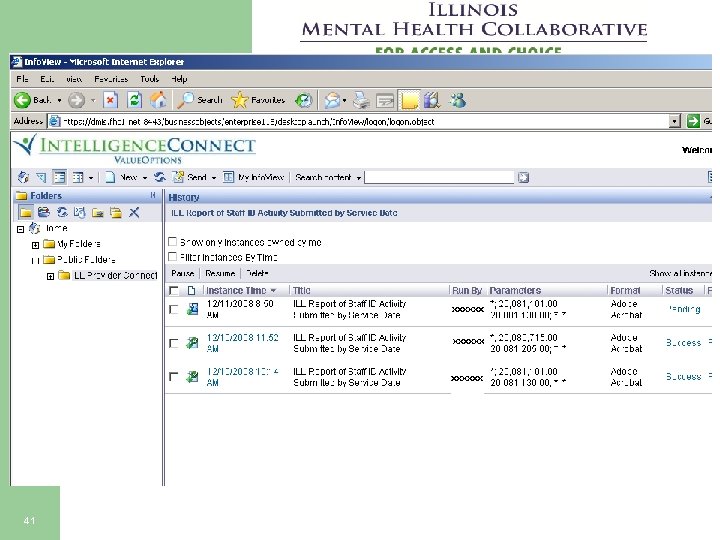Viewport: 720px width, 540px height.
Task: Open the Back button history dropdown
Action: coord(59,100)
